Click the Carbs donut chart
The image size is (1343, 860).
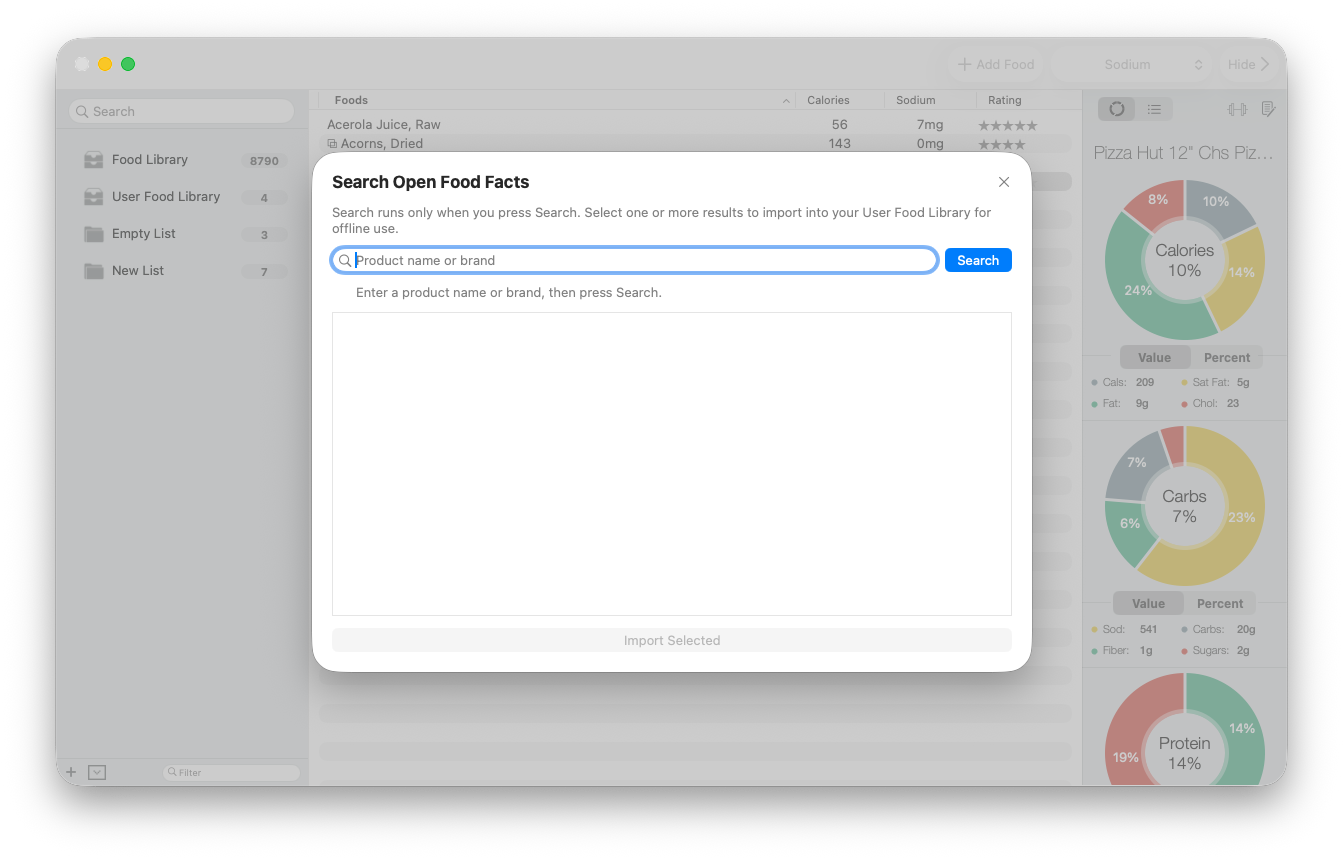click(1185, 506)
